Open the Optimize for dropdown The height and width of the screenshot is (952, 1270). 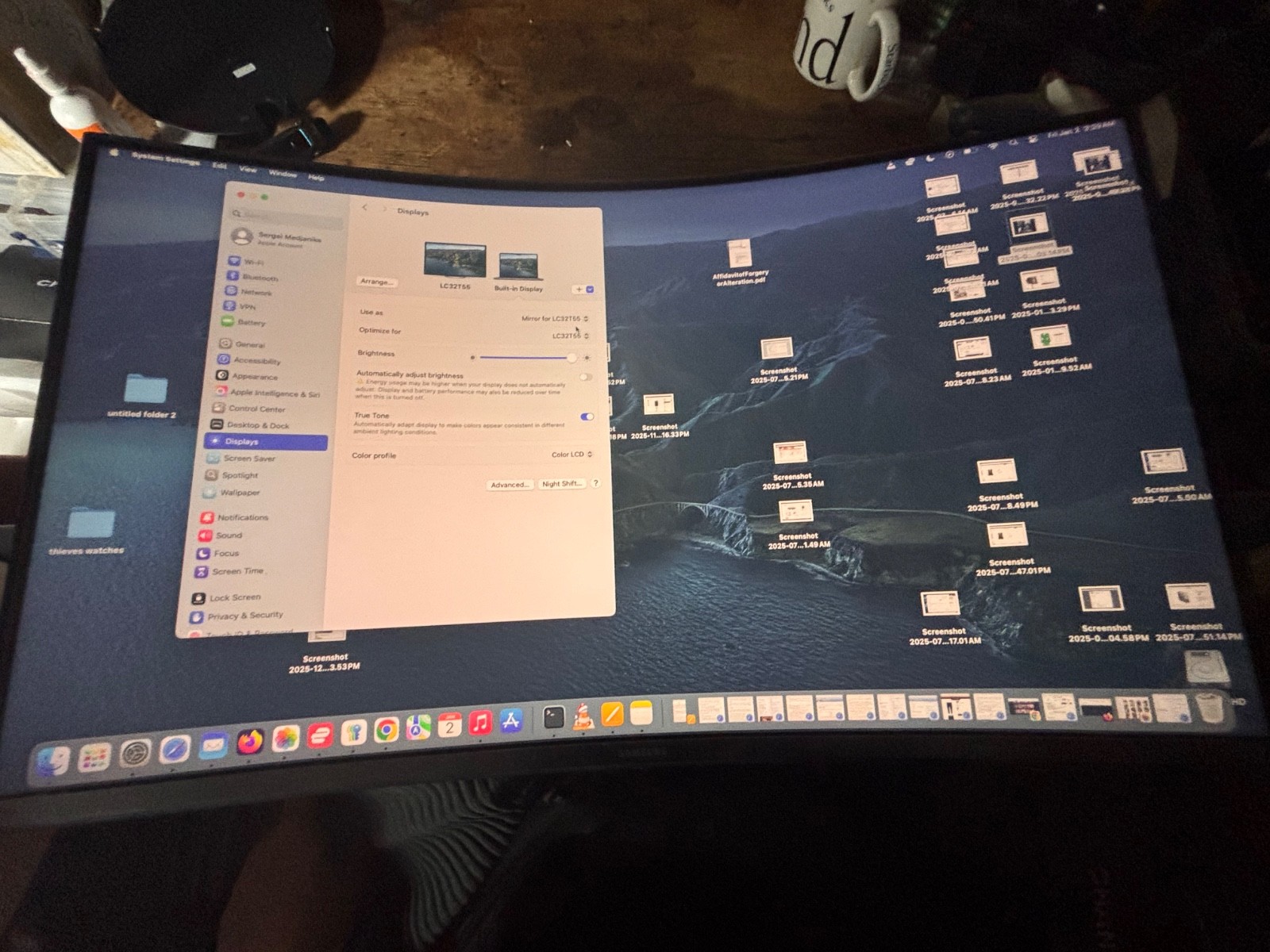[x=571, y=336]
